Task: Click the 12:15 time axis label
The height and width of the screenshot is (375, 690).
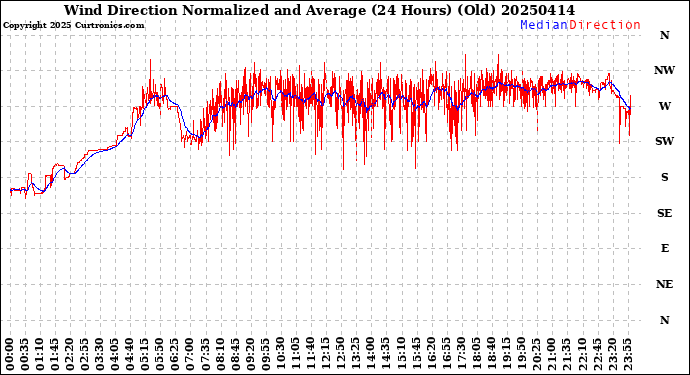Action: point(326,354)
